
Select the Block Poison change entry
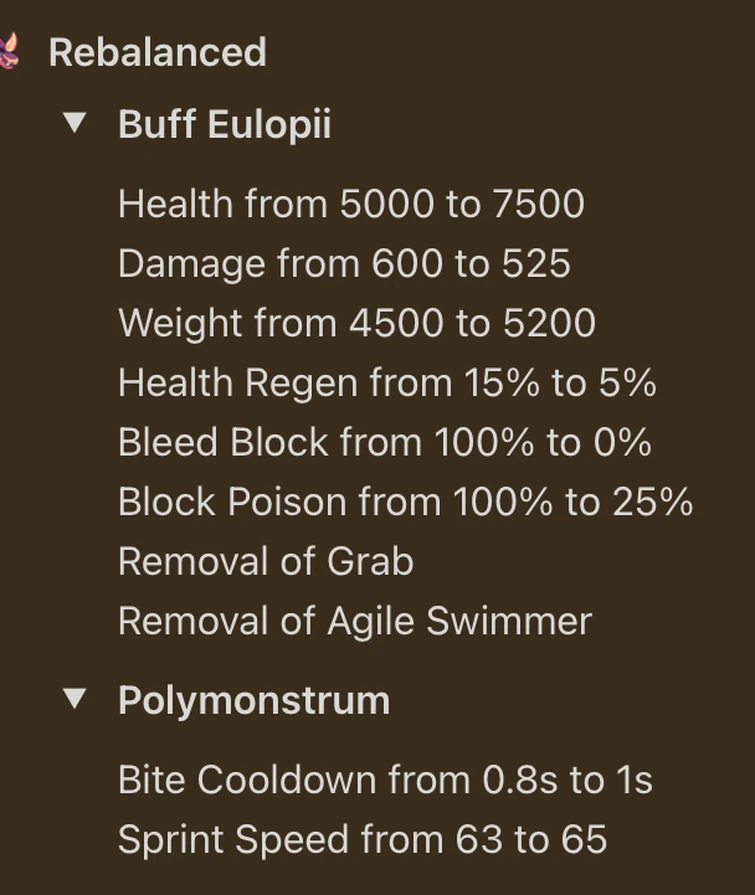[405, 501]
